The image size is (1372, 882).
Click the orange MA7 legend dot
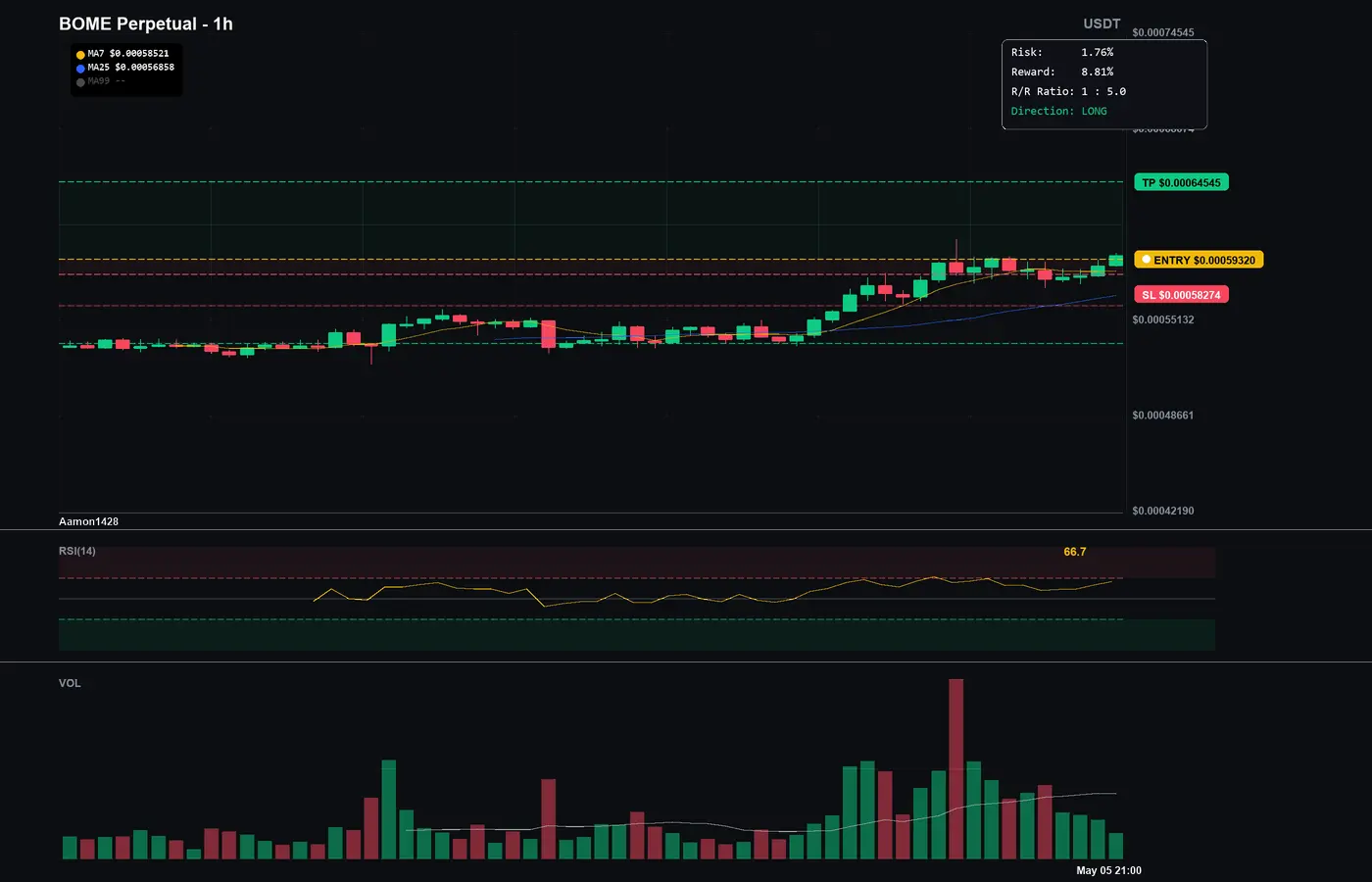pos(80,55)
